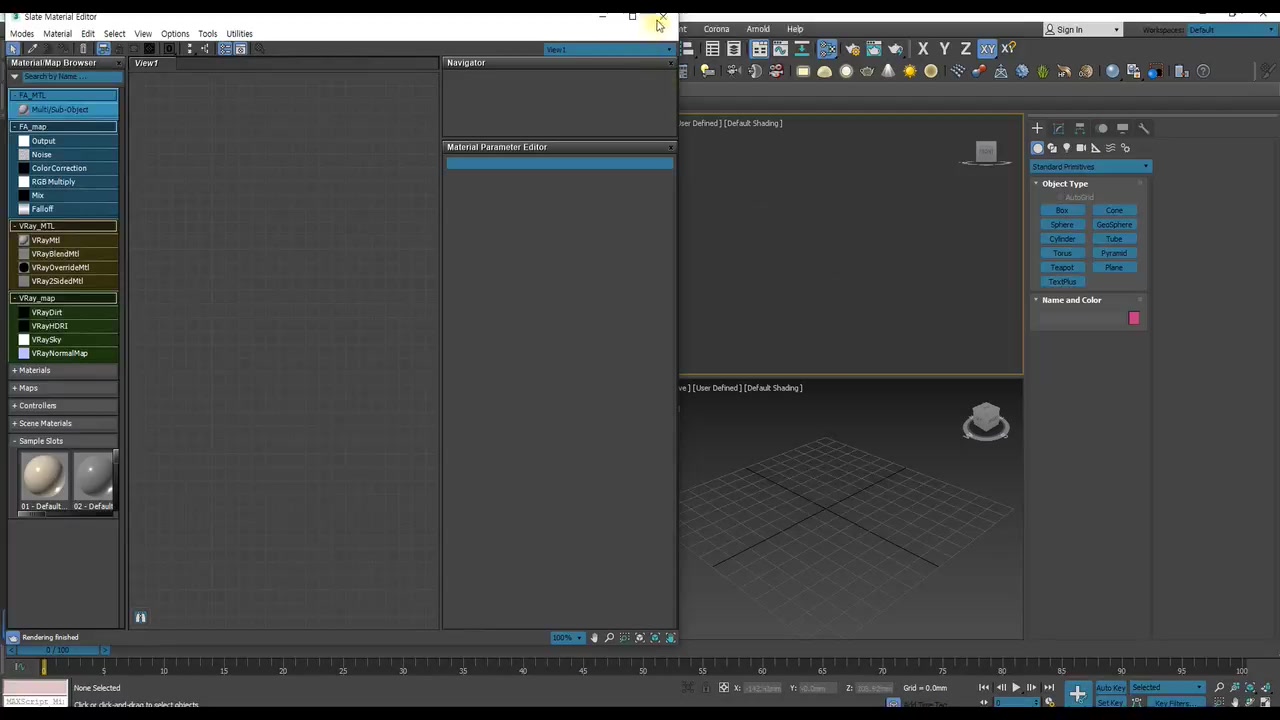
Task: Click the object color swatch
Action: click(x=1134, y=318)
